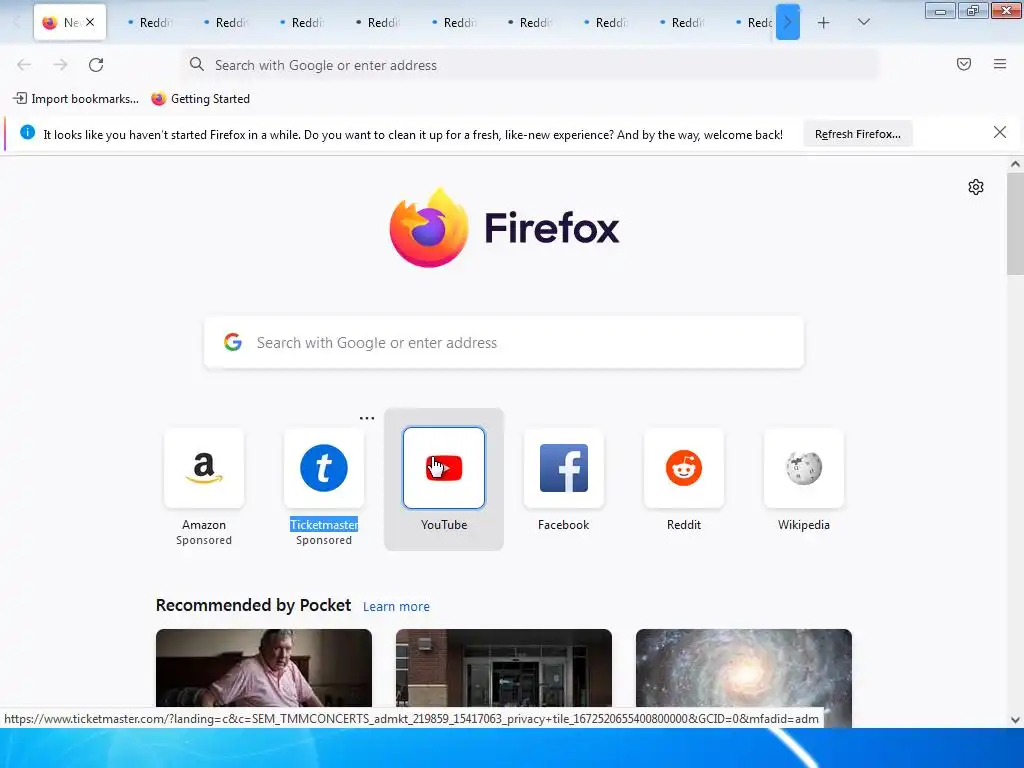Click the Google G icon in search box
Image resolution: width=1024 pixels, height=768 pixels.
[233, 342]
